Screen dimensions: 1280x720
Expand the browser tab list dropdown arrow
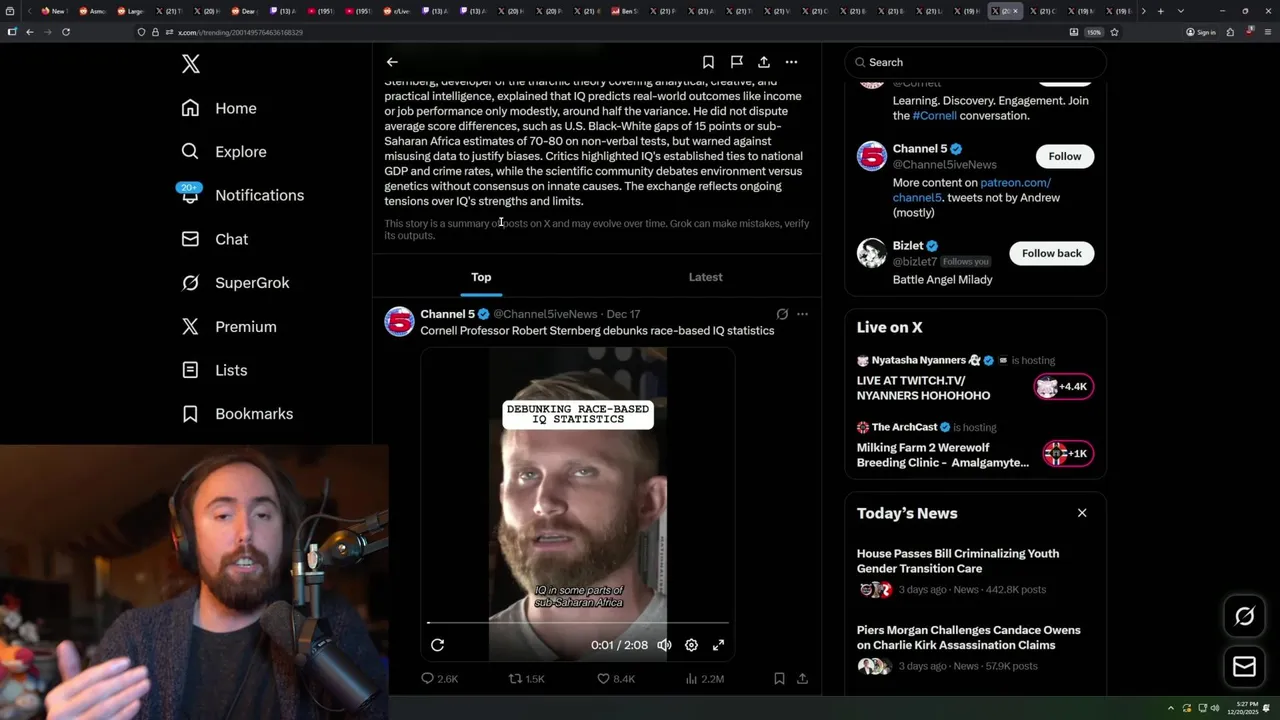[1181, 11]
